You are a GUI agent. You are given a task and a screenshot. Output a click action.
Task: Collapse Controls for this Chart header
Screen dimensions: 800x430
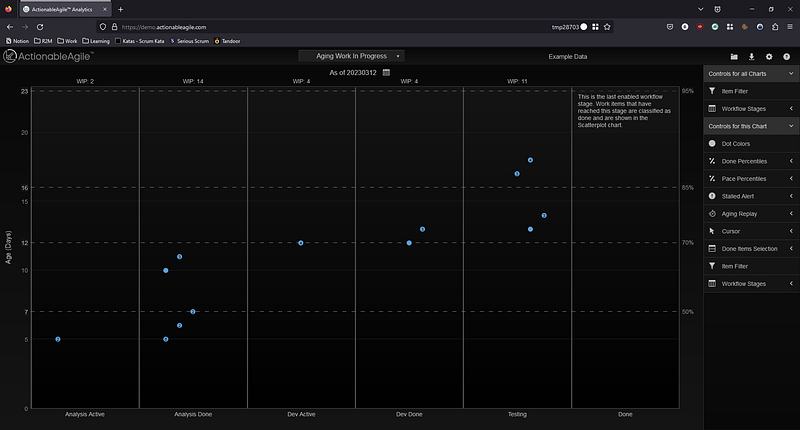751,127
